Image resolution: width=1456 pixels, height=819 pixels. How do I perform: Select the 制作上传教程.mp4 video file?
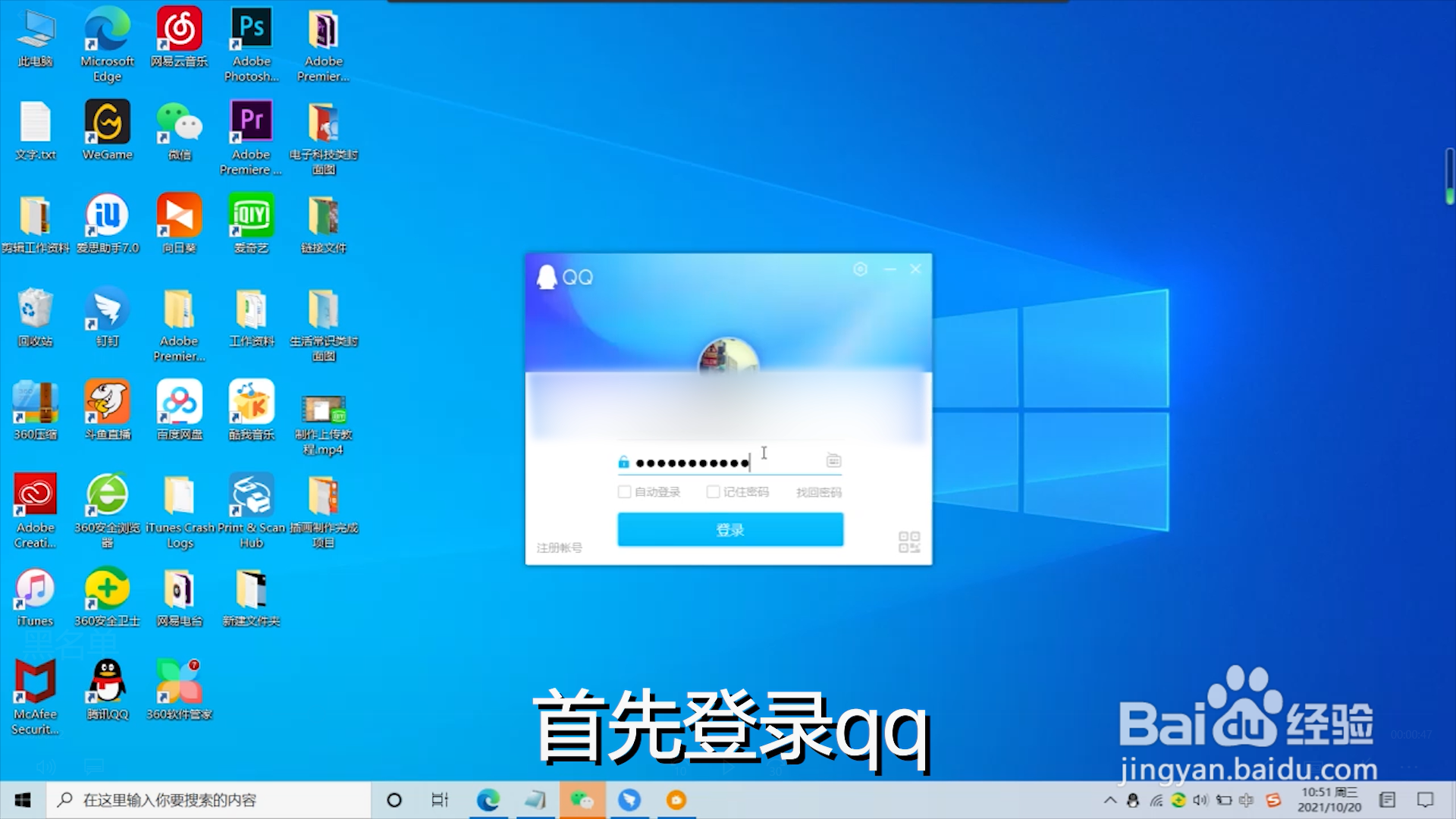(x=323, y=425)
